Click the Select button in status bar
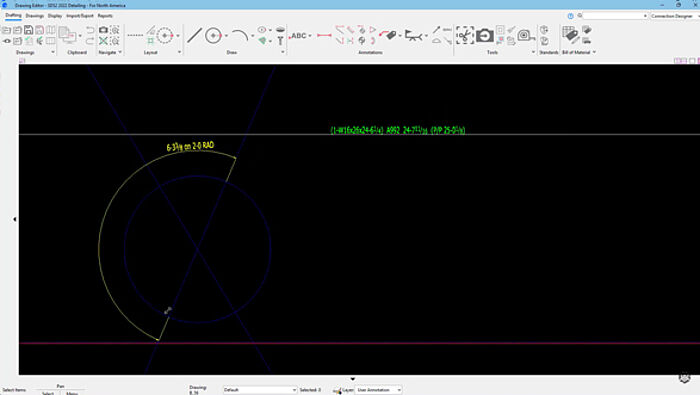700x395 pixels. tap(48, 393)
